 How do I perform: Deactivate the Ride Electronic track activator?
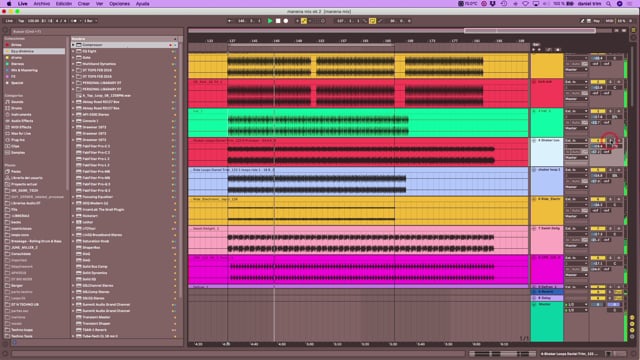coord(598,199)
